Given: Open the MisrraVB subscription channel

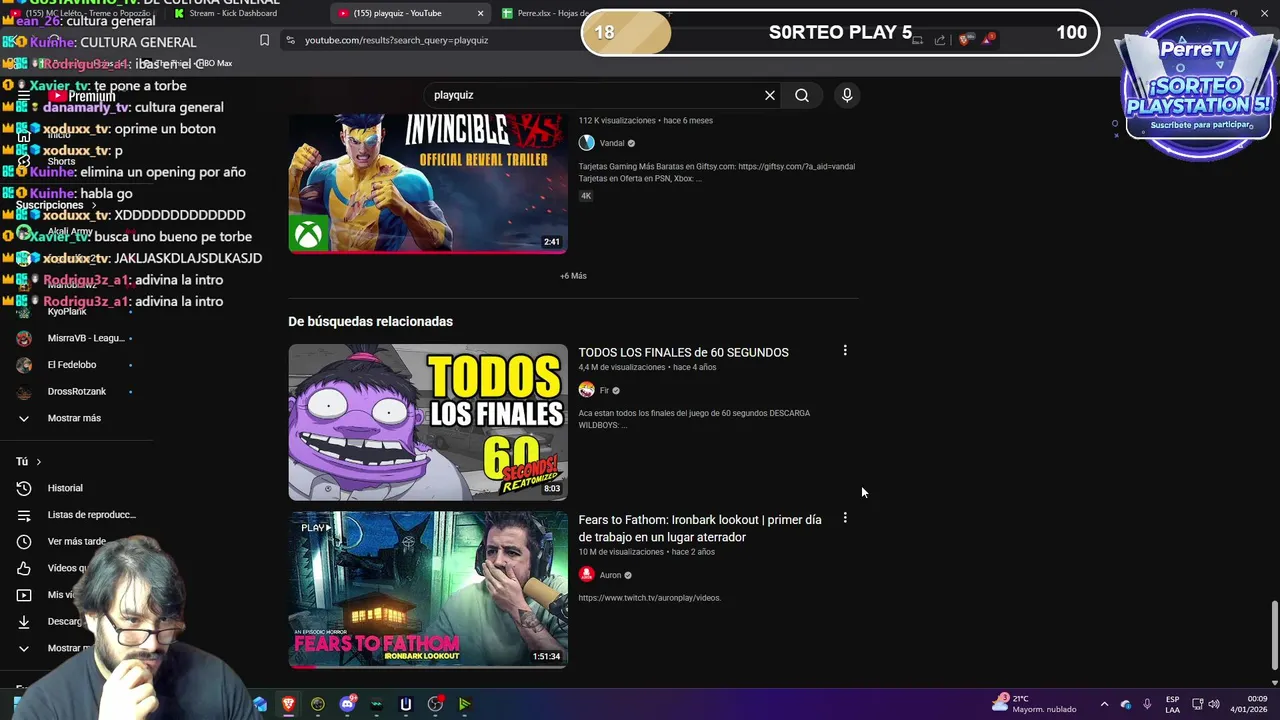Looking at the screenshot, I should coord(85,338).
